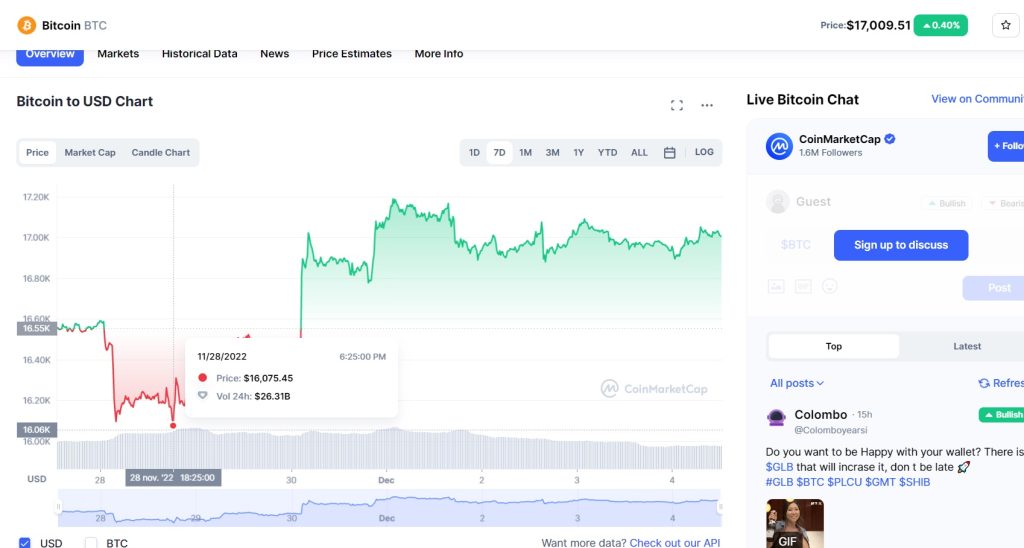1024x548 pixels.
Task: Click the Bitcoin logo icon
Action: click(27, 25)
